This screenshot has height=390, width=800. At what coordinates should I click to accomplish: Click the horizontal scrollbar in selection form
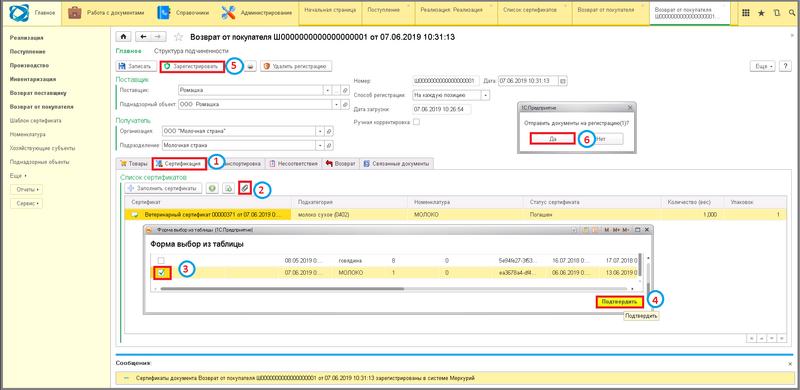click(x=283, y=289)
